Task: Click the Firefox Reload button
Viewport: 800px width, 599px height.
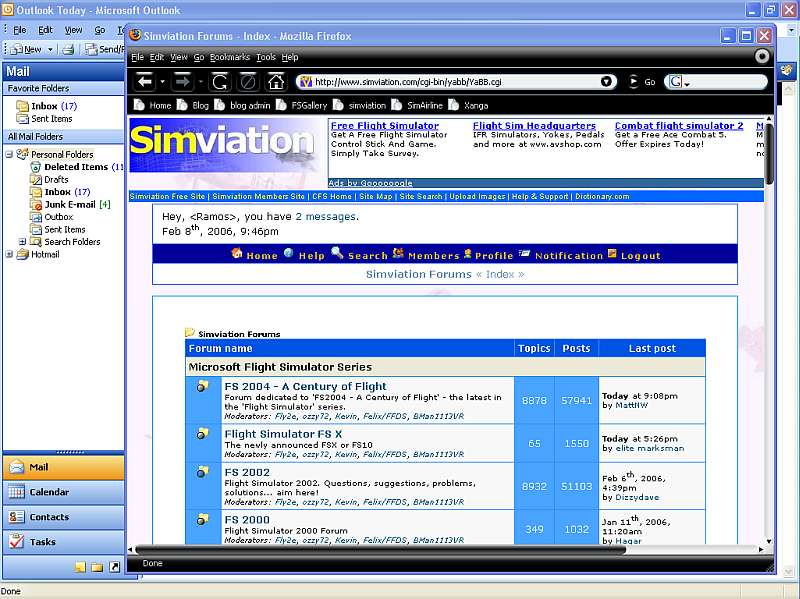Action: point(219,81)
